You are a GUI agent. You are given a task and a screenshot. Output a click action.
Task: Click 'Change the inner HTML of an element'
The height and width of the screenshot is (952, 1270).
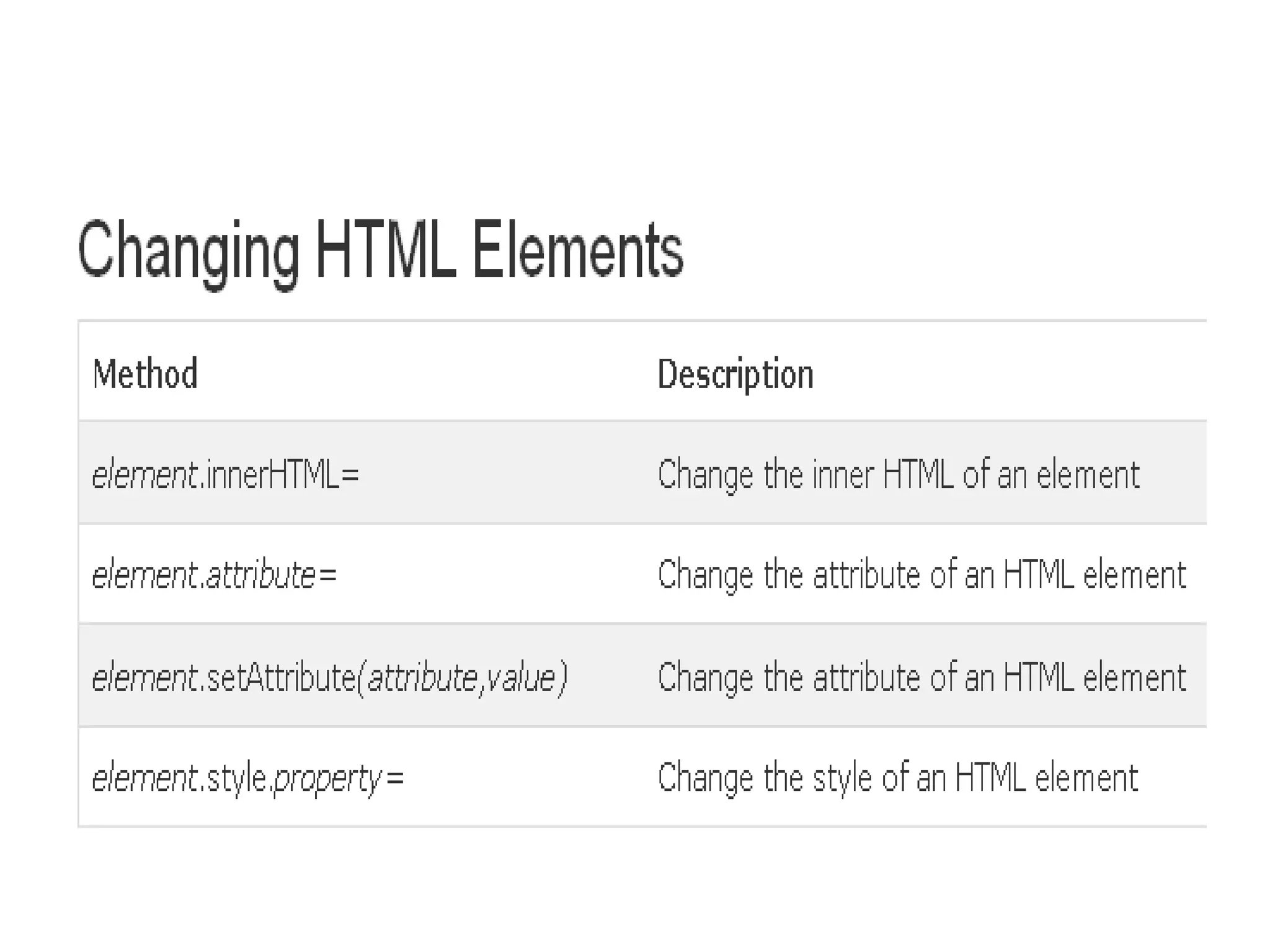pyautogui.click(x=898, y=475)
